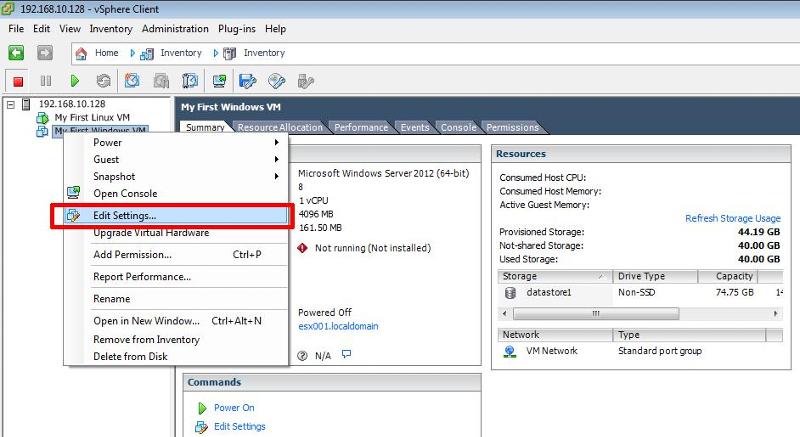
Task: Expand the Snapshot submenu arrow
Action: [x=277, y=176]
